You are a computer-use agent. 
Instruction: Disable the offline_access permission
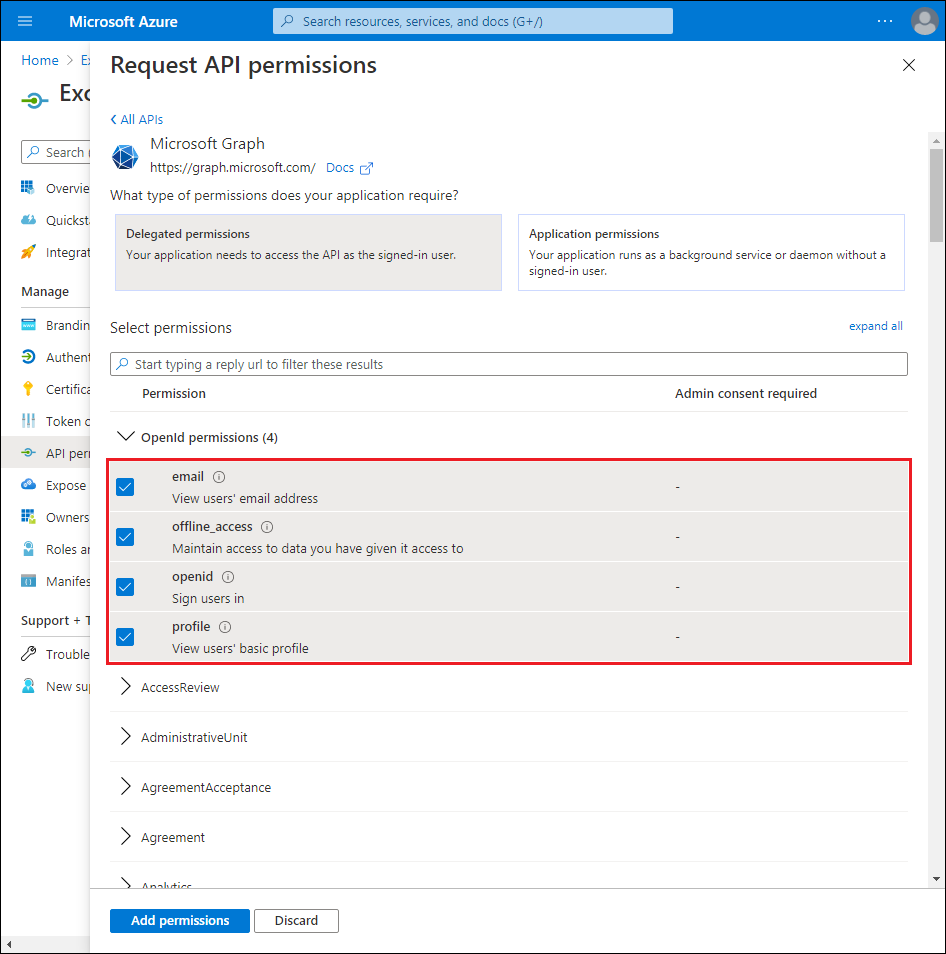125,537
